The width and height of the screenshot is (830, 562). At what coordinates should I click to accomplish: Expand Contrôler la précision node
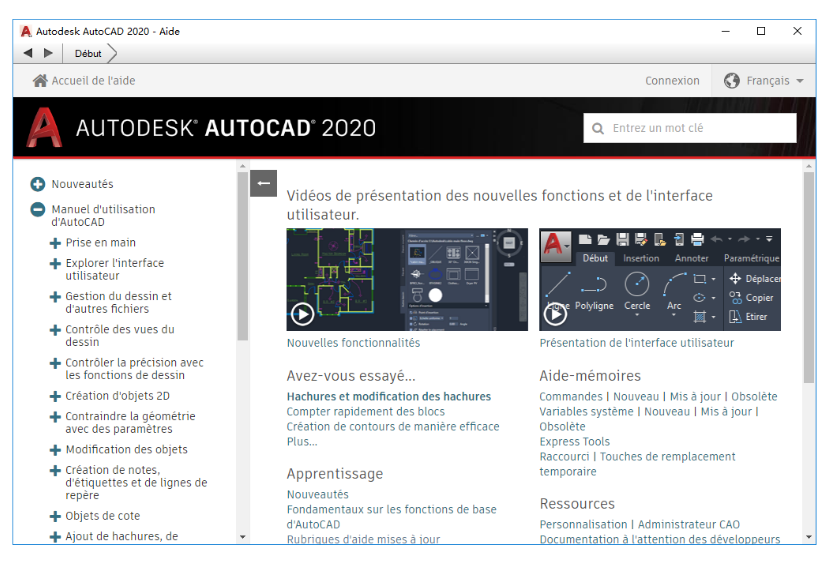(55, 363)
